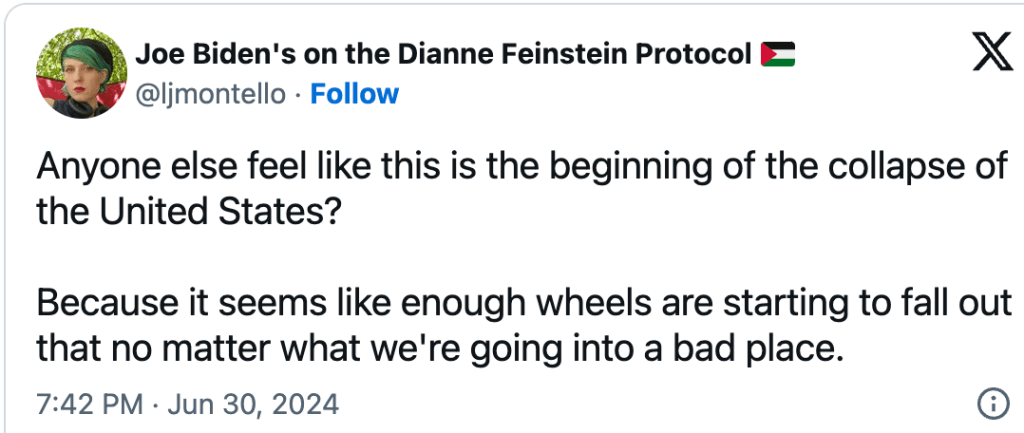Follow the @ljmontello account
Viewport: 1024px width, 433px height.
point(354,94)
